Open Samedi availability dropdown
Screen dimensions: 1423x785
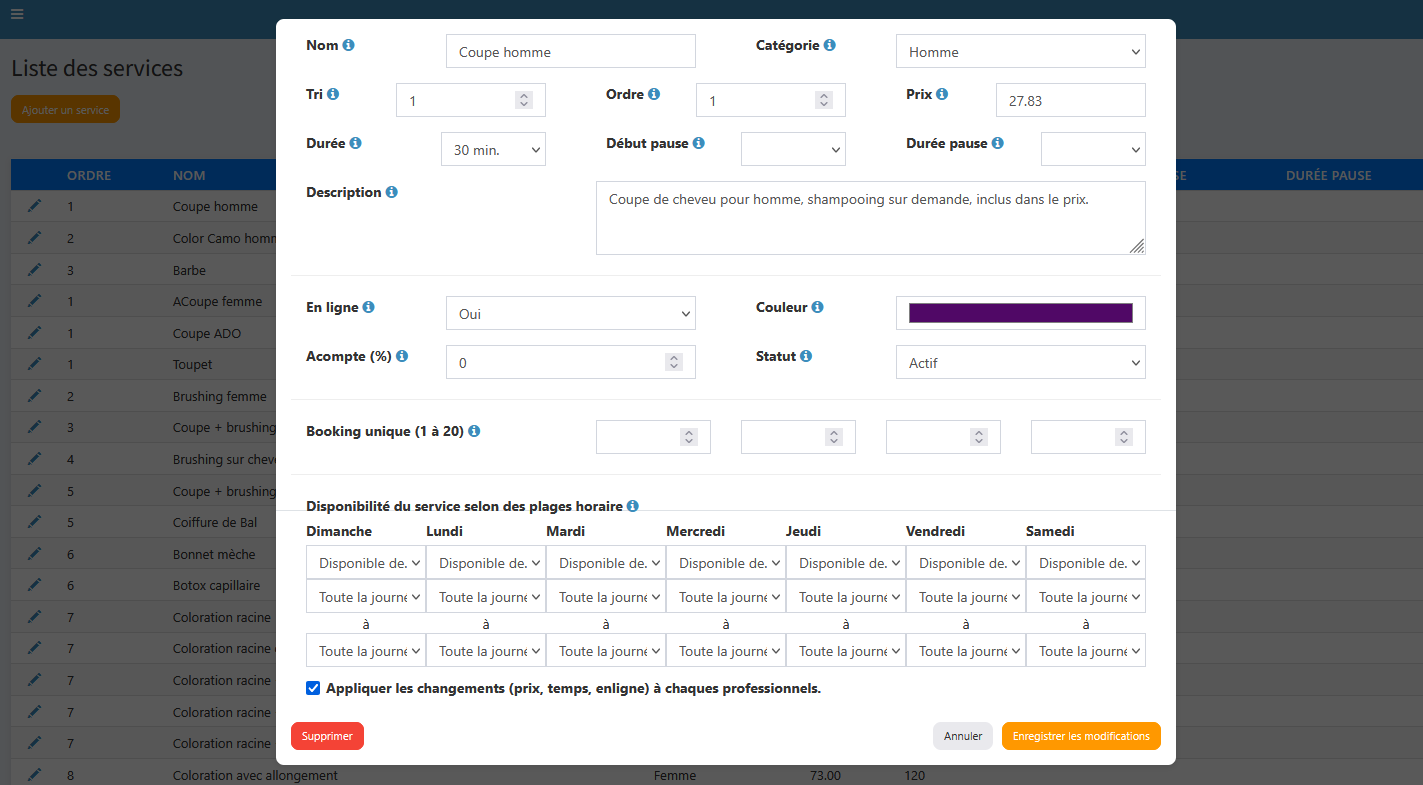[1086, 562]
